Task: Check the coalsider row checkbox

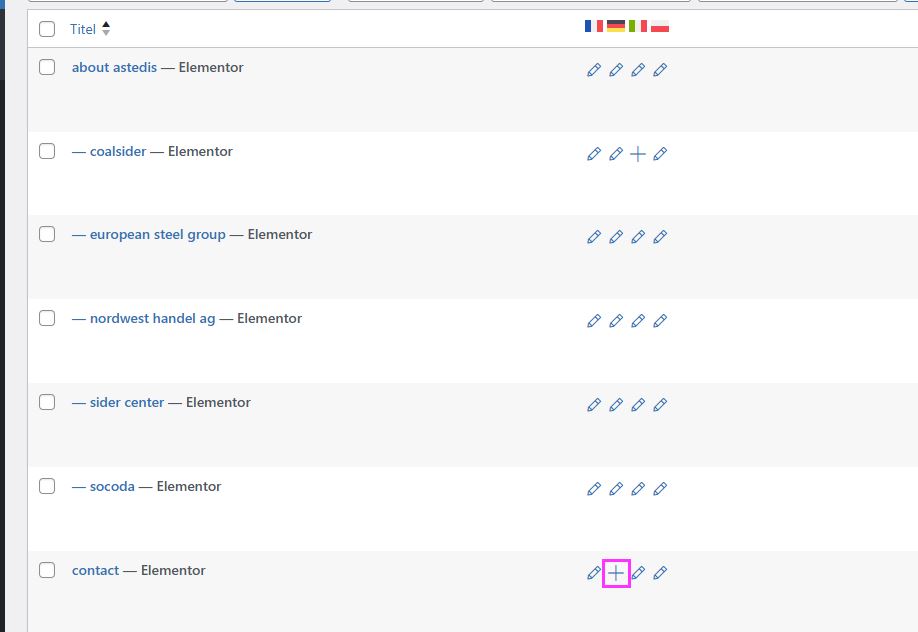Action: pyautogui.click(x=47, y=151)
